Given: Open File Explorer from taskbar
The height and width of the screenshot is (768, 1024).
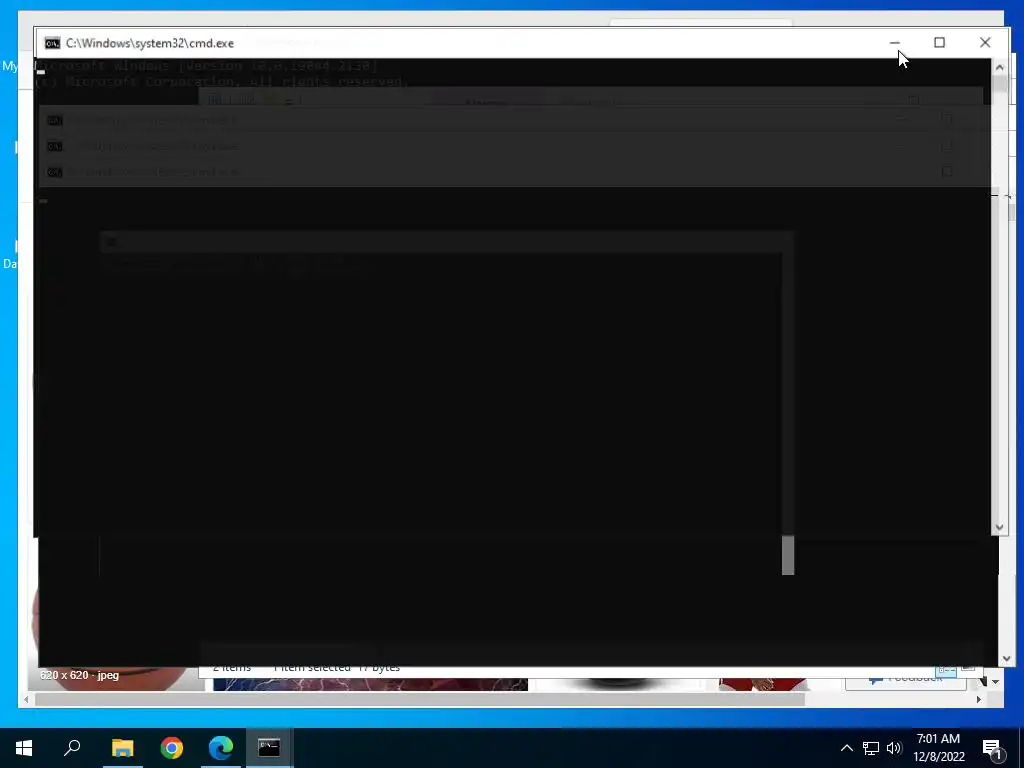Looking at the screenshot, I should pyautogui.click(x=122, y=748).
